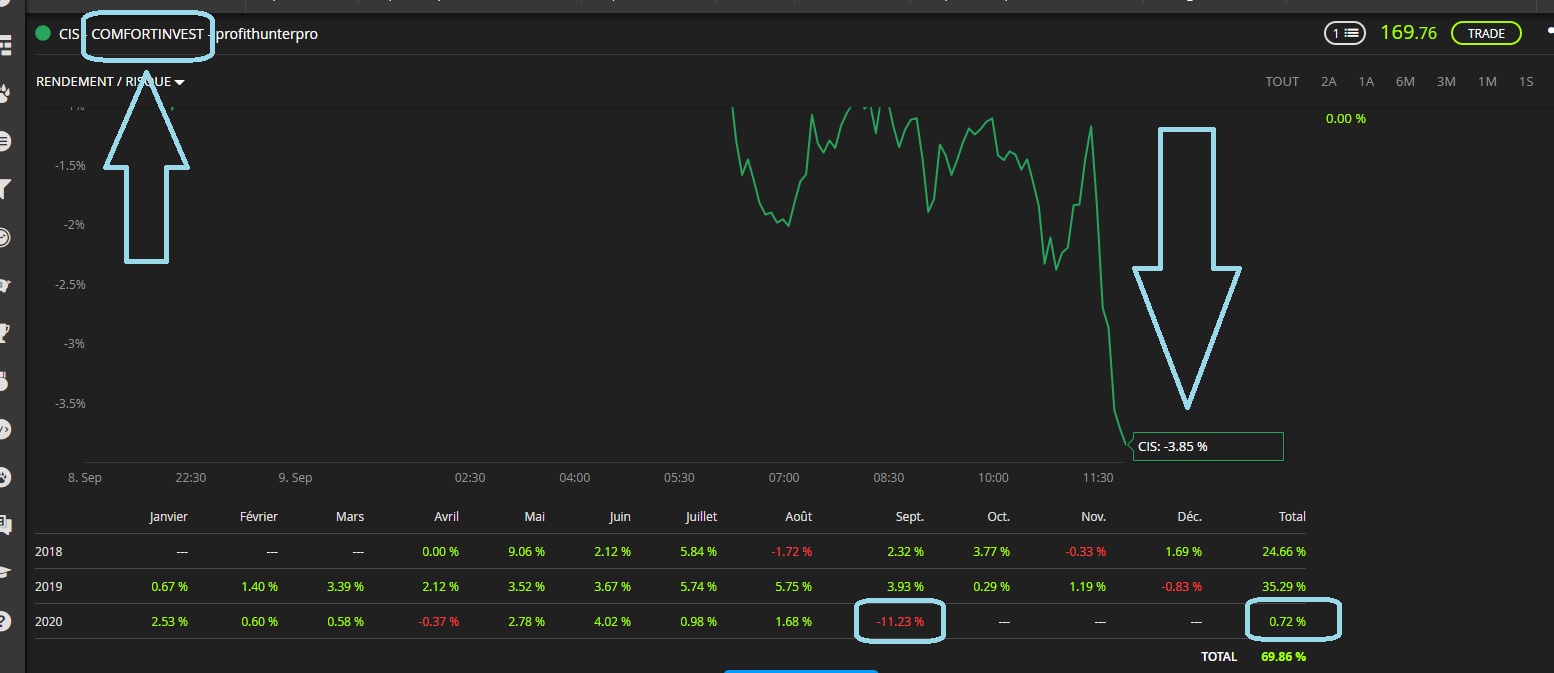Screen dimensions: 1554x673
Task: Select the 1M time range
Action: pos(1487,82)
